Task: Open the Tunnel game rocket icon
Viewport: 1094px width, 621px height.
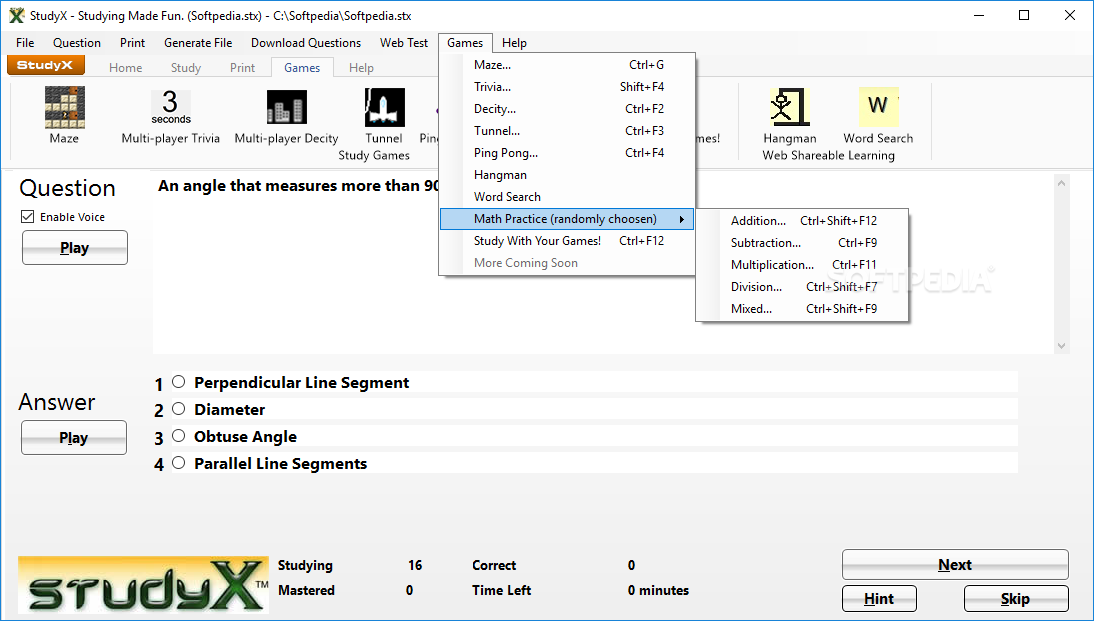Action: (x=384, y=107)
